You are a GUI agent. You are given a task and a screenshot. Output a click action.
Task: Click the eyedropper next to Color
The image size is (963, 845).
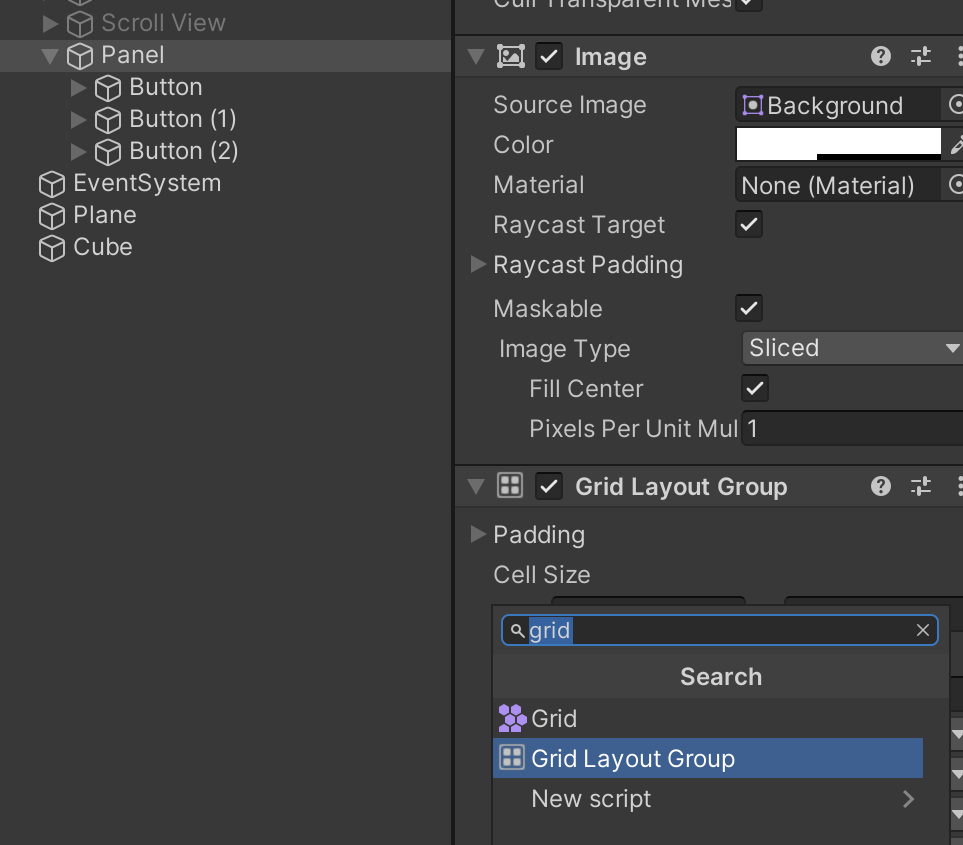(956, 146)
